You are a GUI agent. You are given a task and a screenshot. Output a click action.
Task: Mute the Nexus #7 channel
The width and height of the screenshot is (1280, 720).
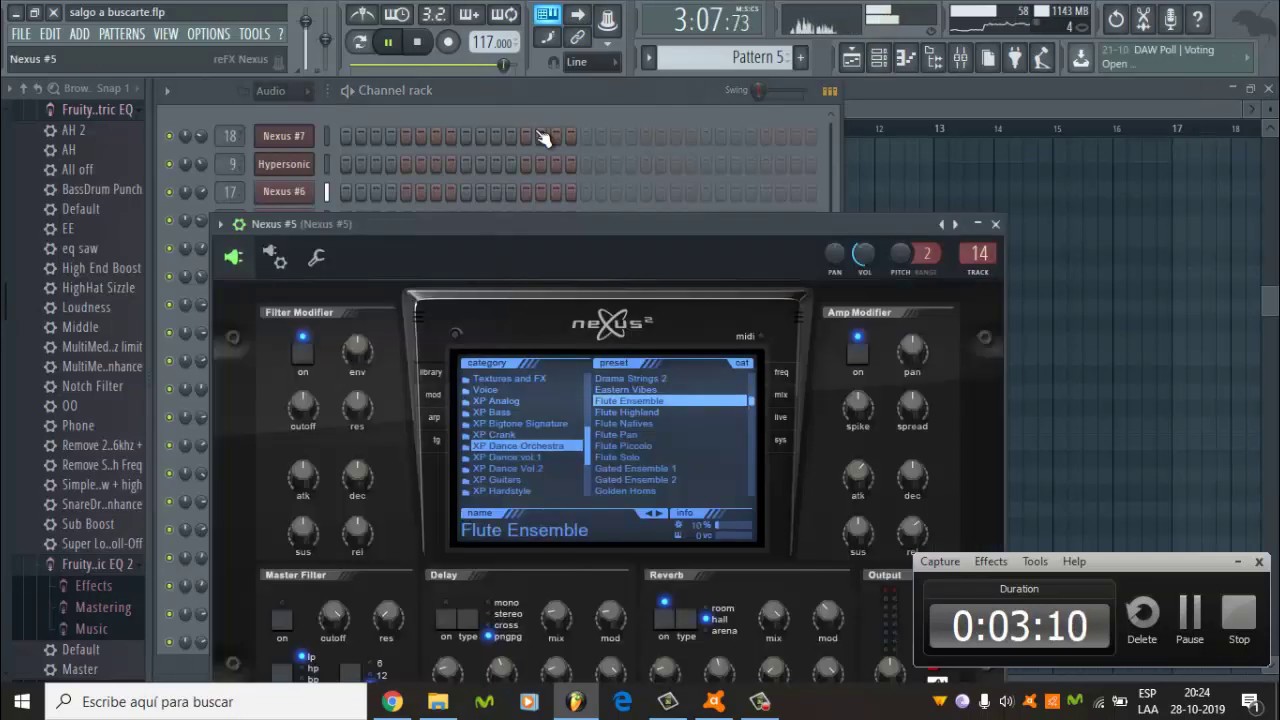point(169,136)
